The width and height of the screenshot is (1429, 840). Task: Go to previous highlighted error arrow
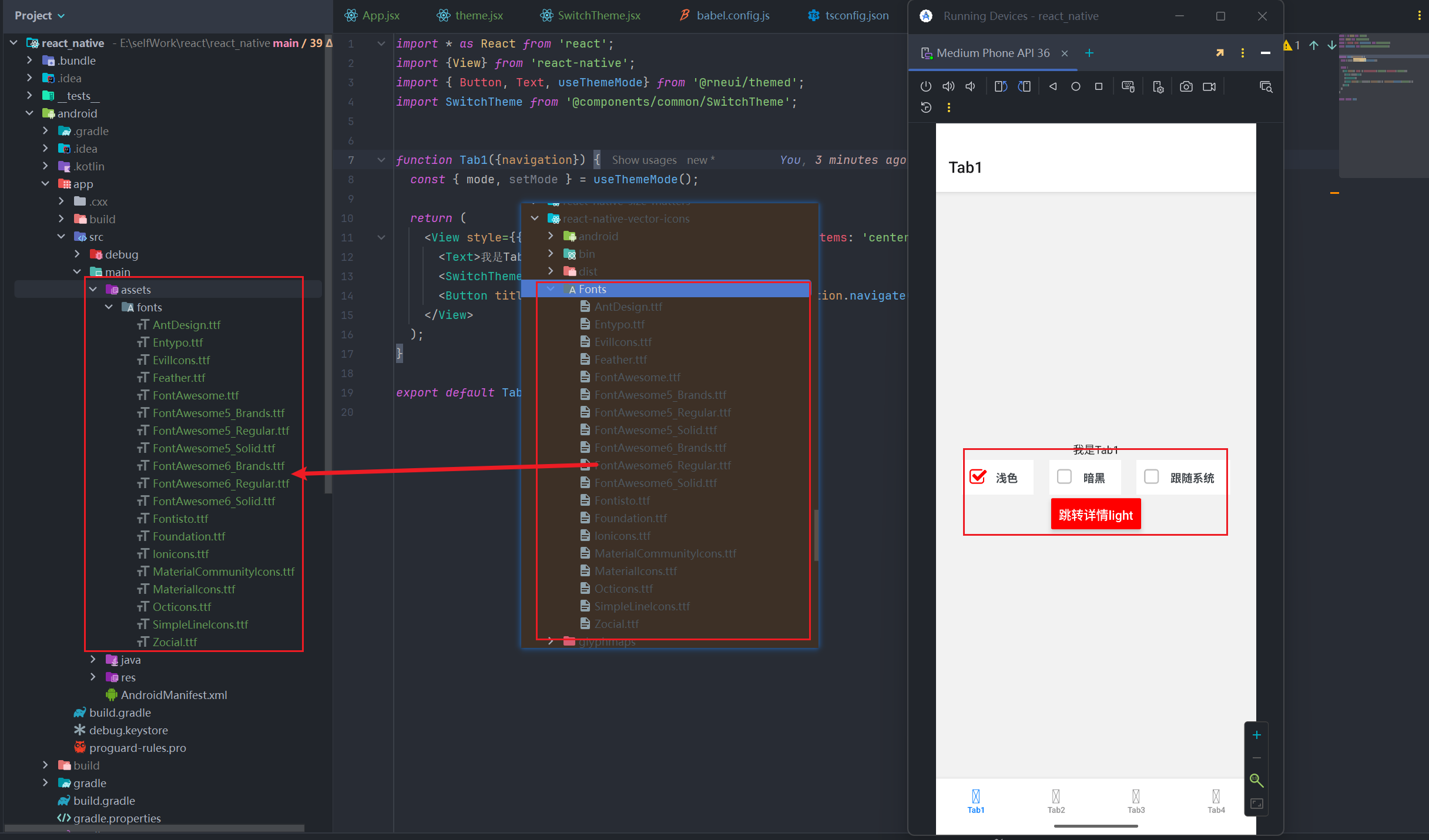pyautogui.click(x=1314, y=45)
